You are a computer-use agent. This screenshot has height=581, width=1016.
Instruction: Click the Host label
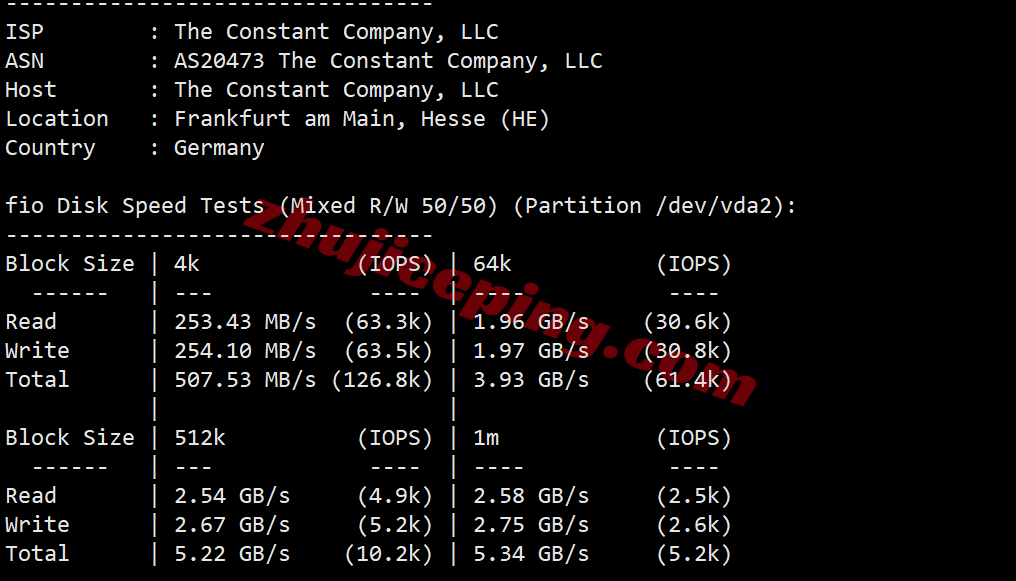(30, 90)
